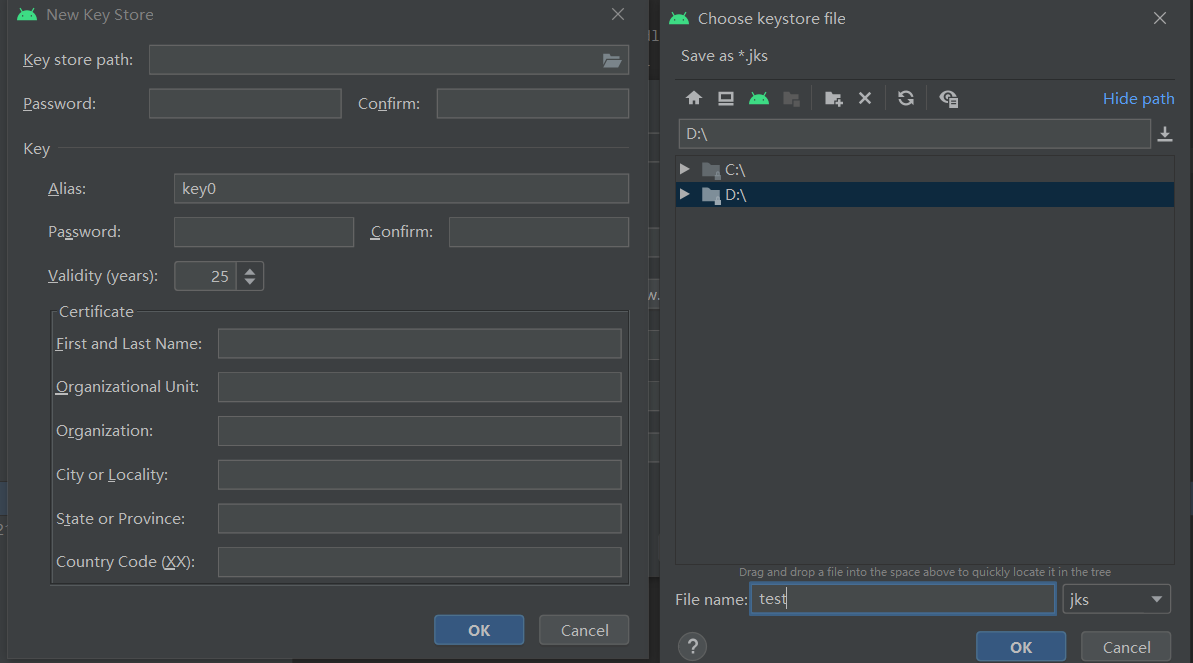This screenshot has height=663, width=1193.
Task: Click the File name input field
Action: pos(900,598)
